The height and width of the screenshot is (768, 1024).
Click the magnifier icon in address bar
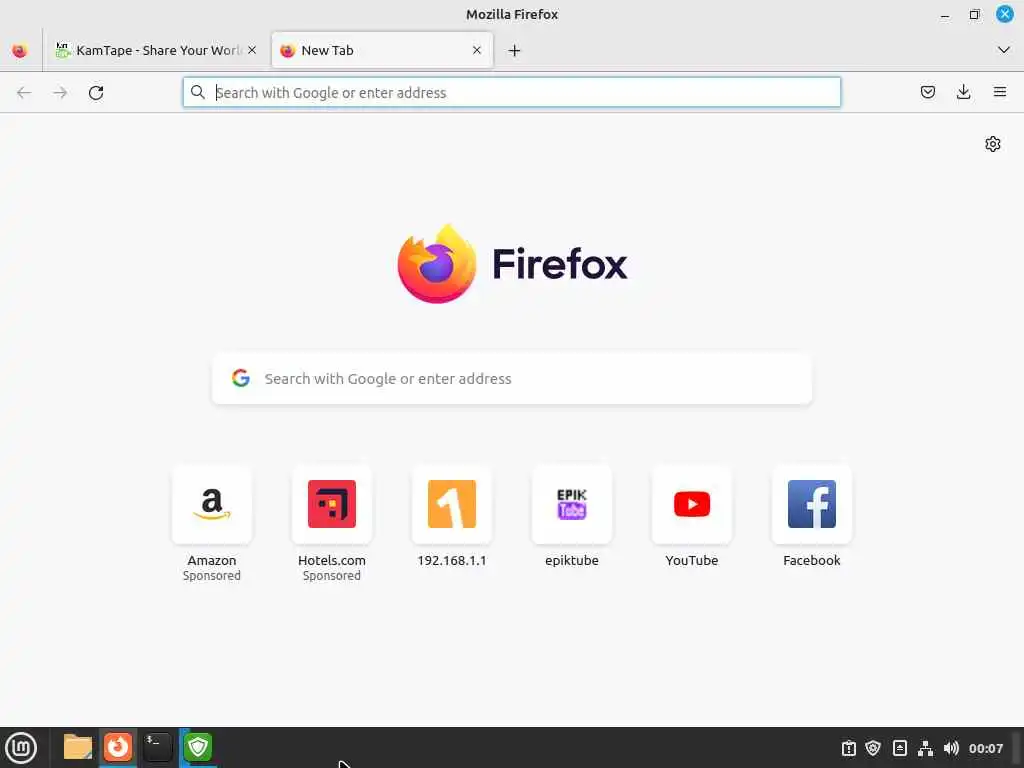[x=198, y=92]
